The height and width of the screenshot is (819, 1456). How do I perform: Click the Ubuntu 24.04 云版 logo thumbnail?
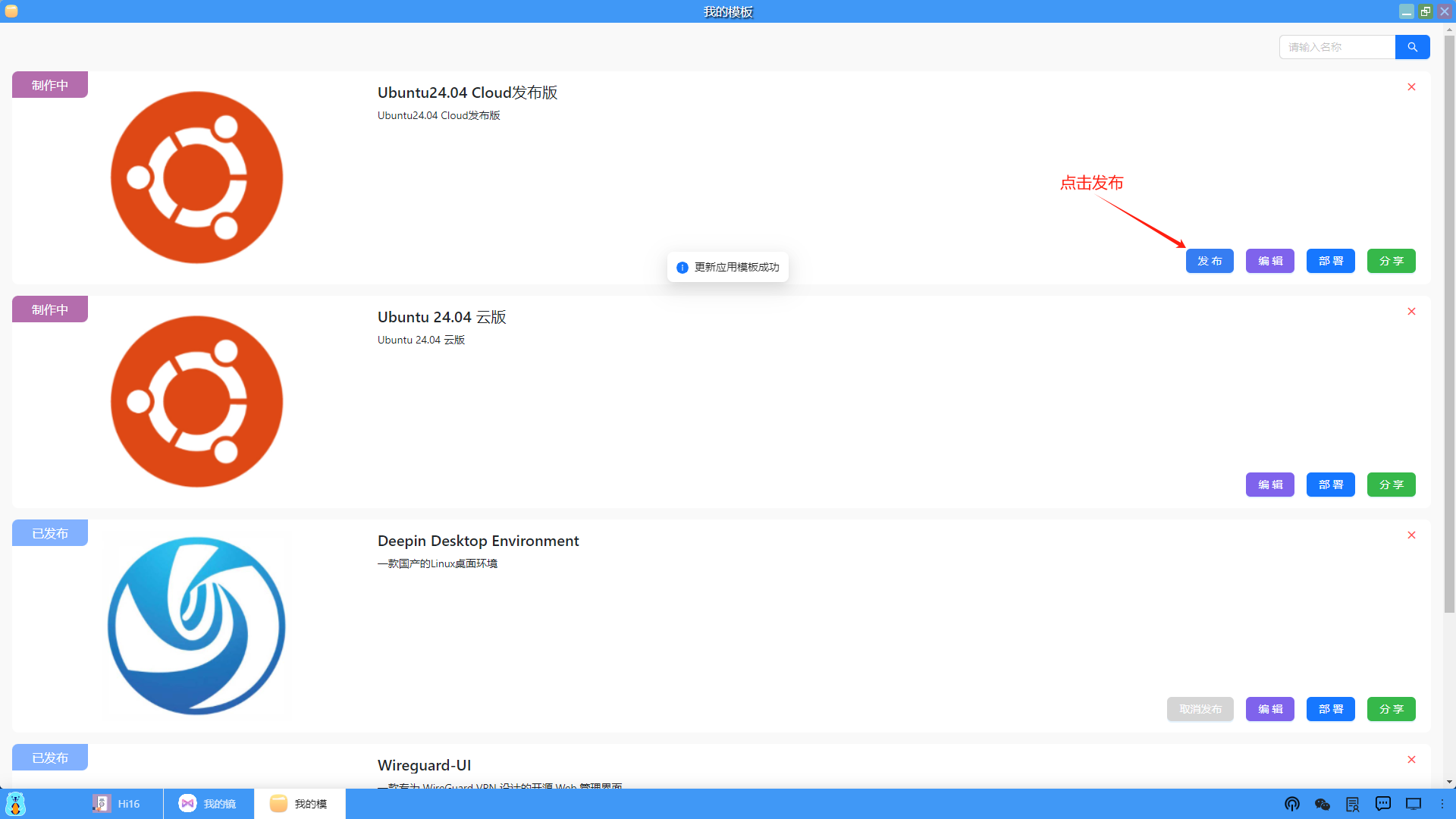196,402
